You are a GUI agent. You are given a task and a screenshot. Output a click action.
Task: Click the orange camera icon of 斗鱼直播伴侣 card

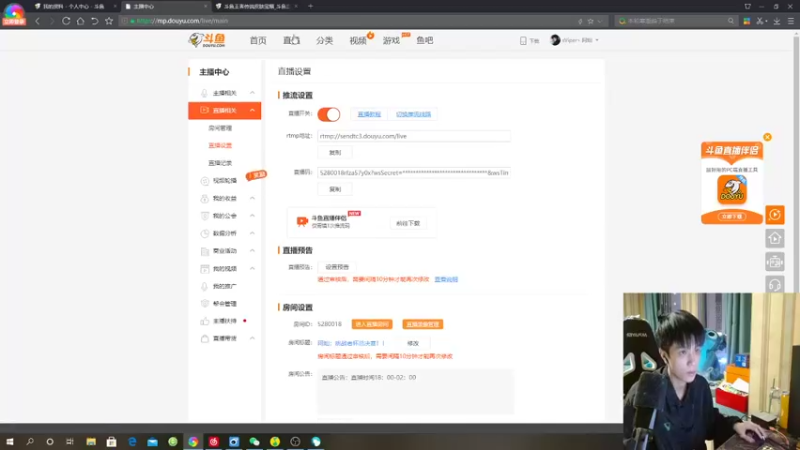coord(302,221)
